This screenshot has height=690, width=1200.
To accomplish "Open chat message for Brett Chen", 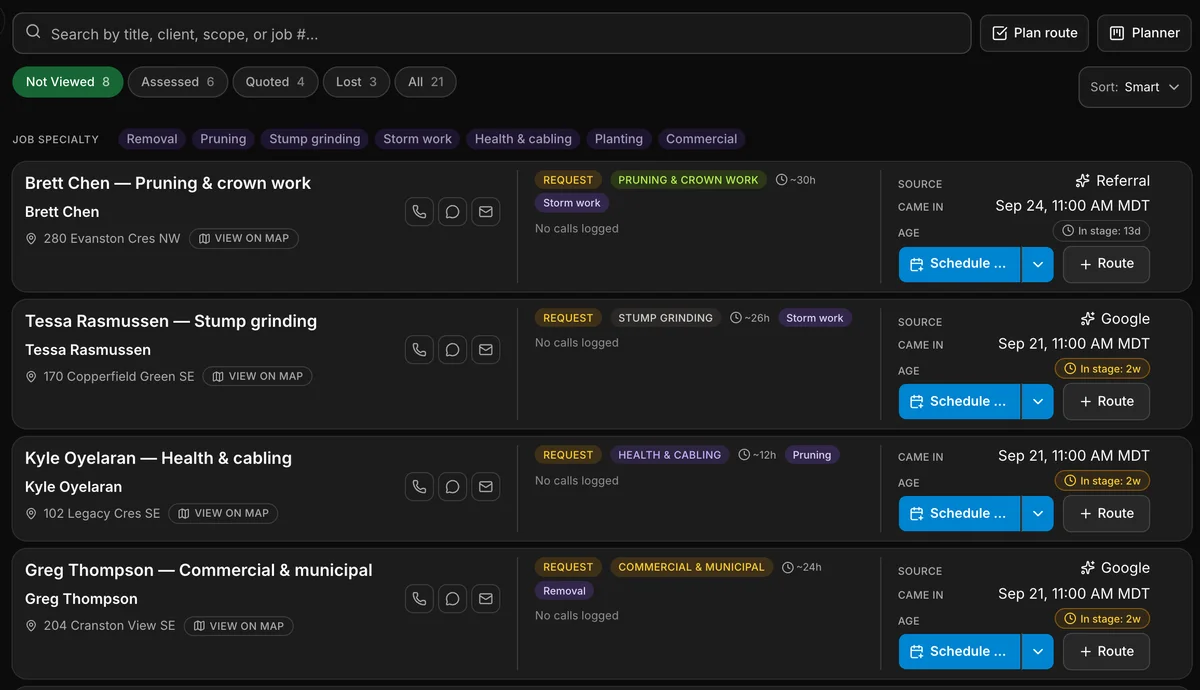I will [x=452, y=212].
